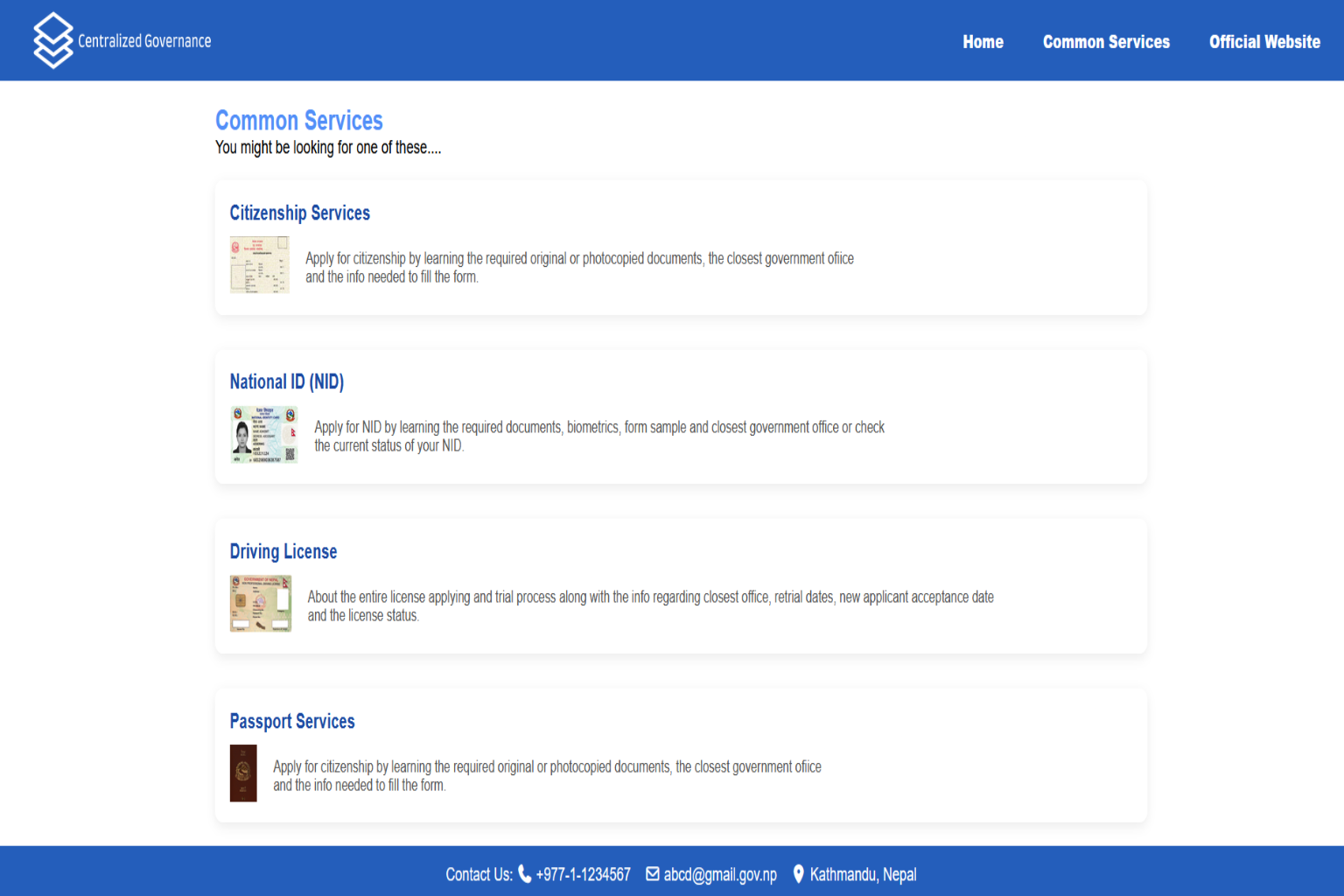Click the Kathmandu, Nepal location text
The width and height of the screenshot is (1344, 896).
[863, 875]
